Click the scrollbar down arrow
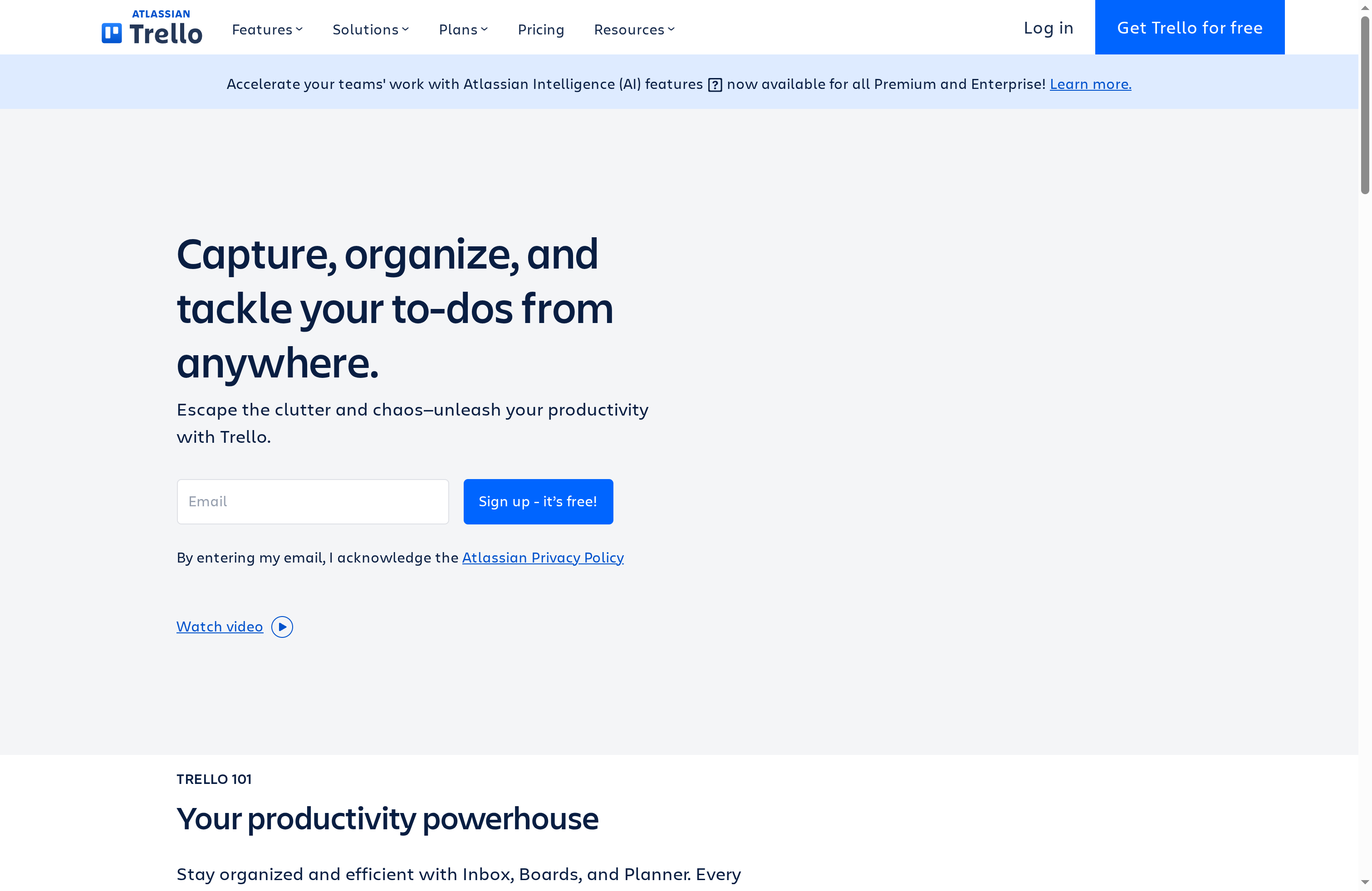 (1365, 882)
